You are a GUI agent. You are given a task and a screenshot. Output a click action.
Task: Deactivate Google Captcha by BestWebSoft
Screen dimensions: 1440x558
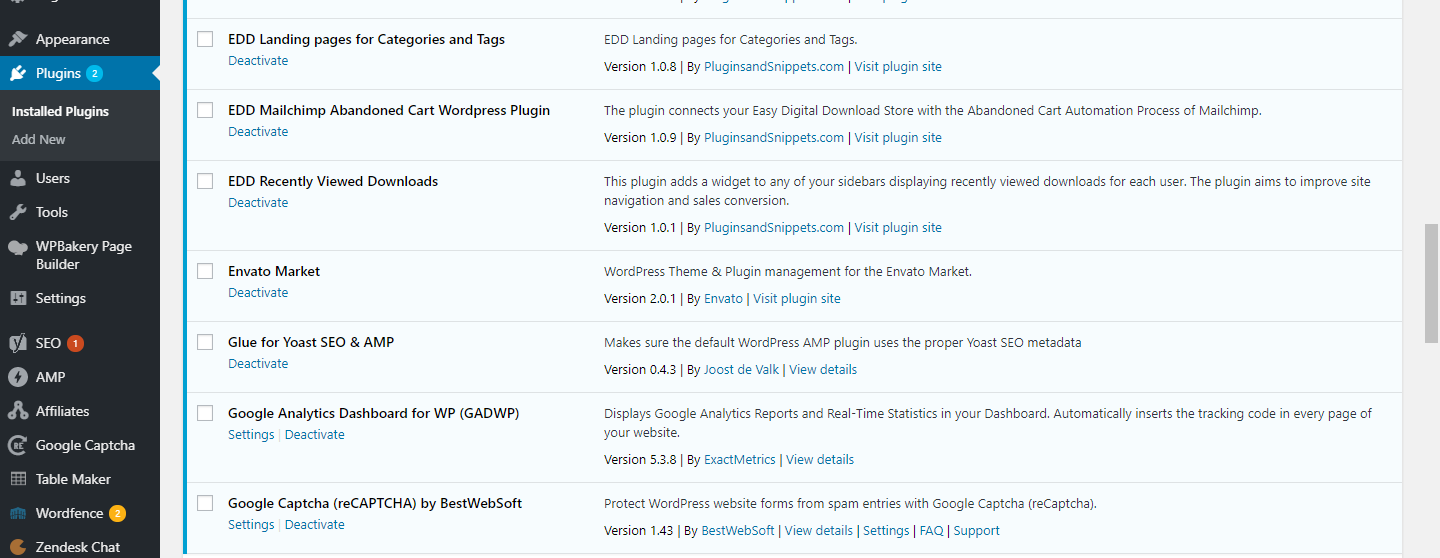315,525
